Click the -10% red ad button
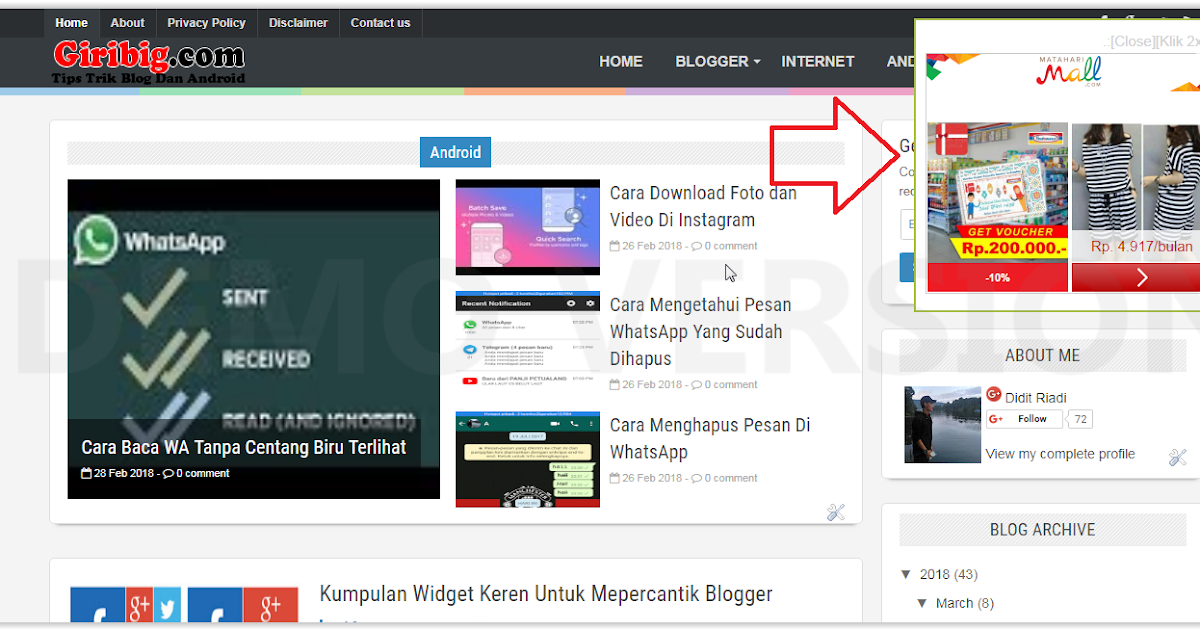 pyautogui.click(x=998, y=277)
